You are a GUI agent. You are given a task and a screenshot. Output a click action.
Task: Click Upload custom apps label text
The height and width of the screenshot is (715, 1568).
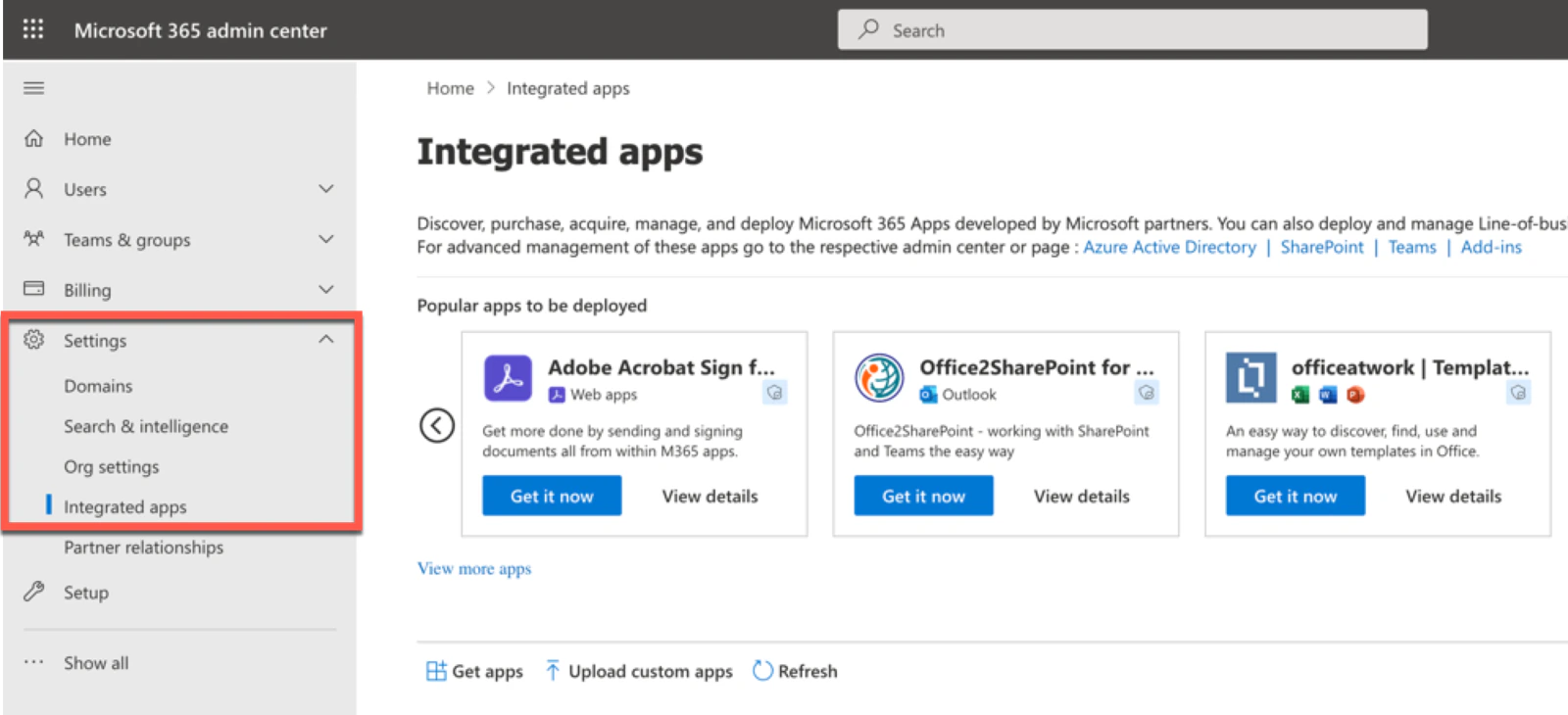651,671
